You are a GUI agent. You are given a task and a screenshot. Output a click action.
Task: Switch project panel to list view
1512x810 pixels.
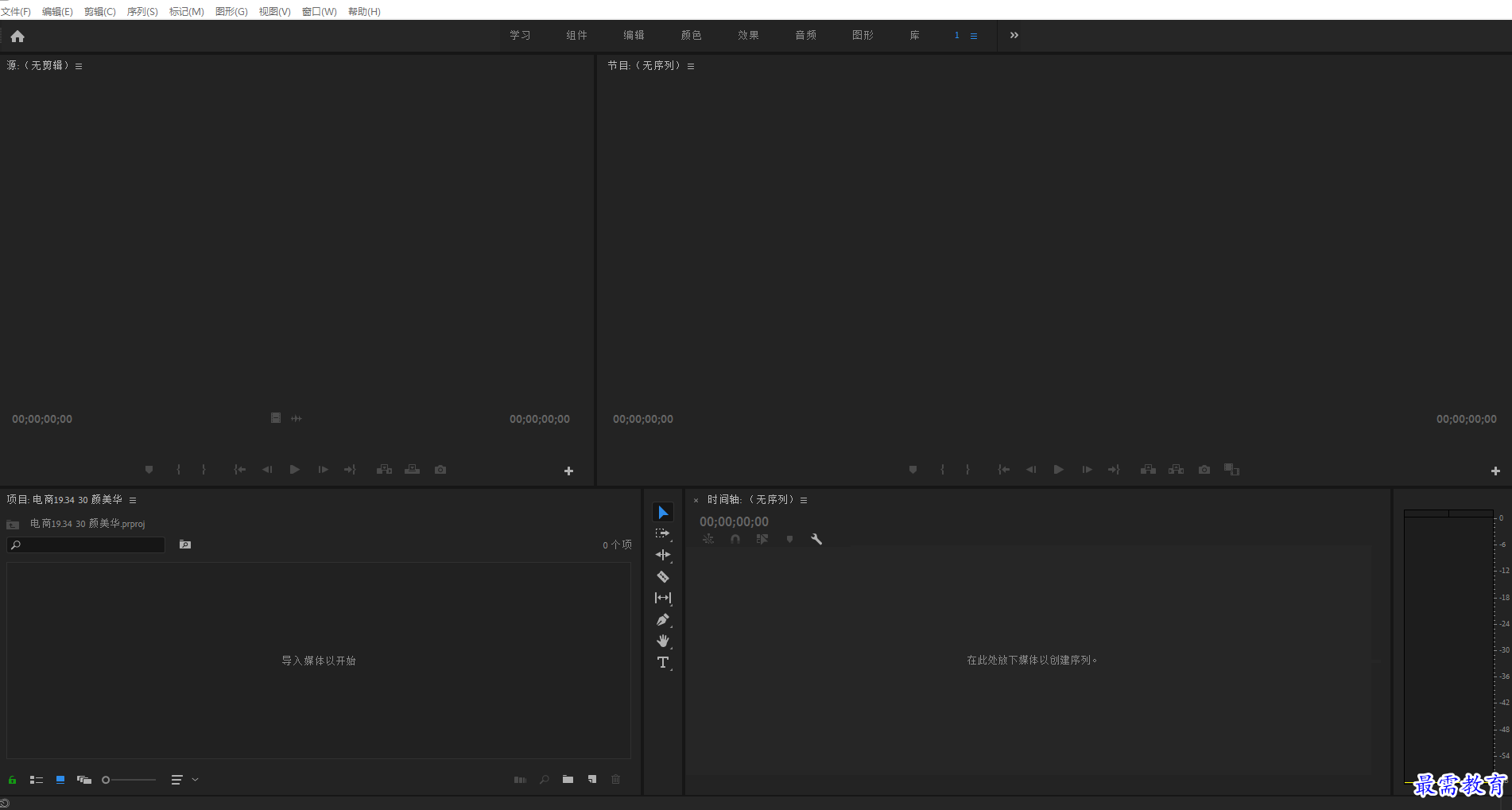(37, 780)
